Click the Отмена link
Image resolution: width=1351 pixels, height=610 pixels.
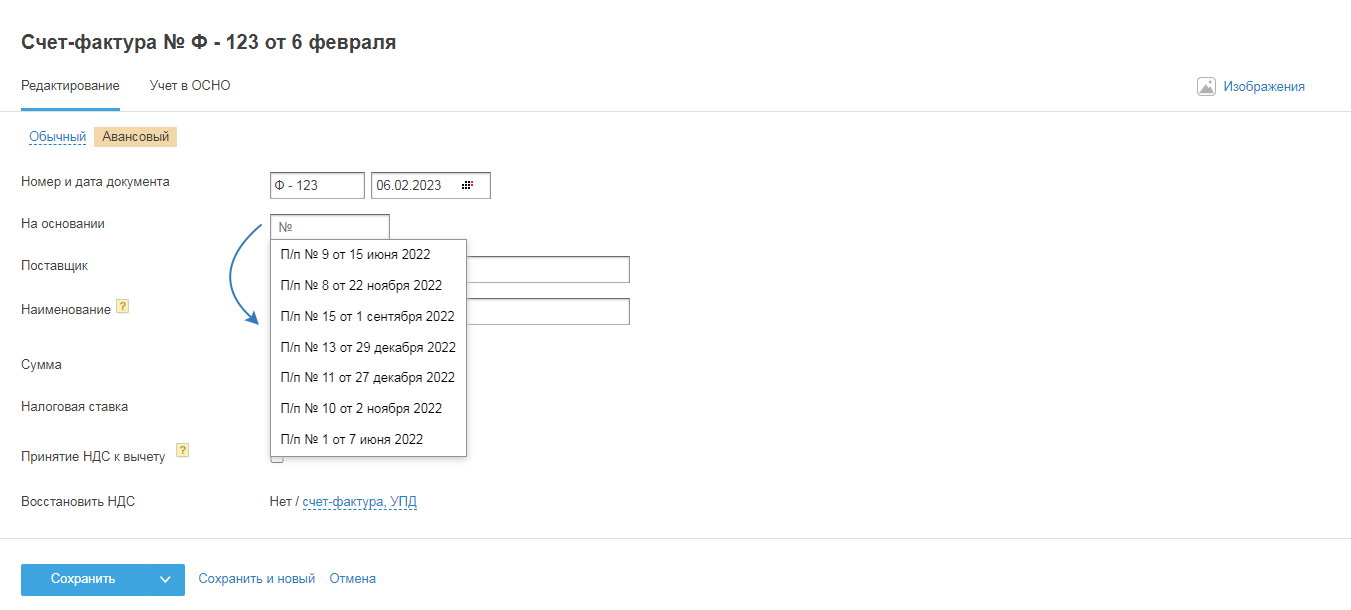click(353, 579)
